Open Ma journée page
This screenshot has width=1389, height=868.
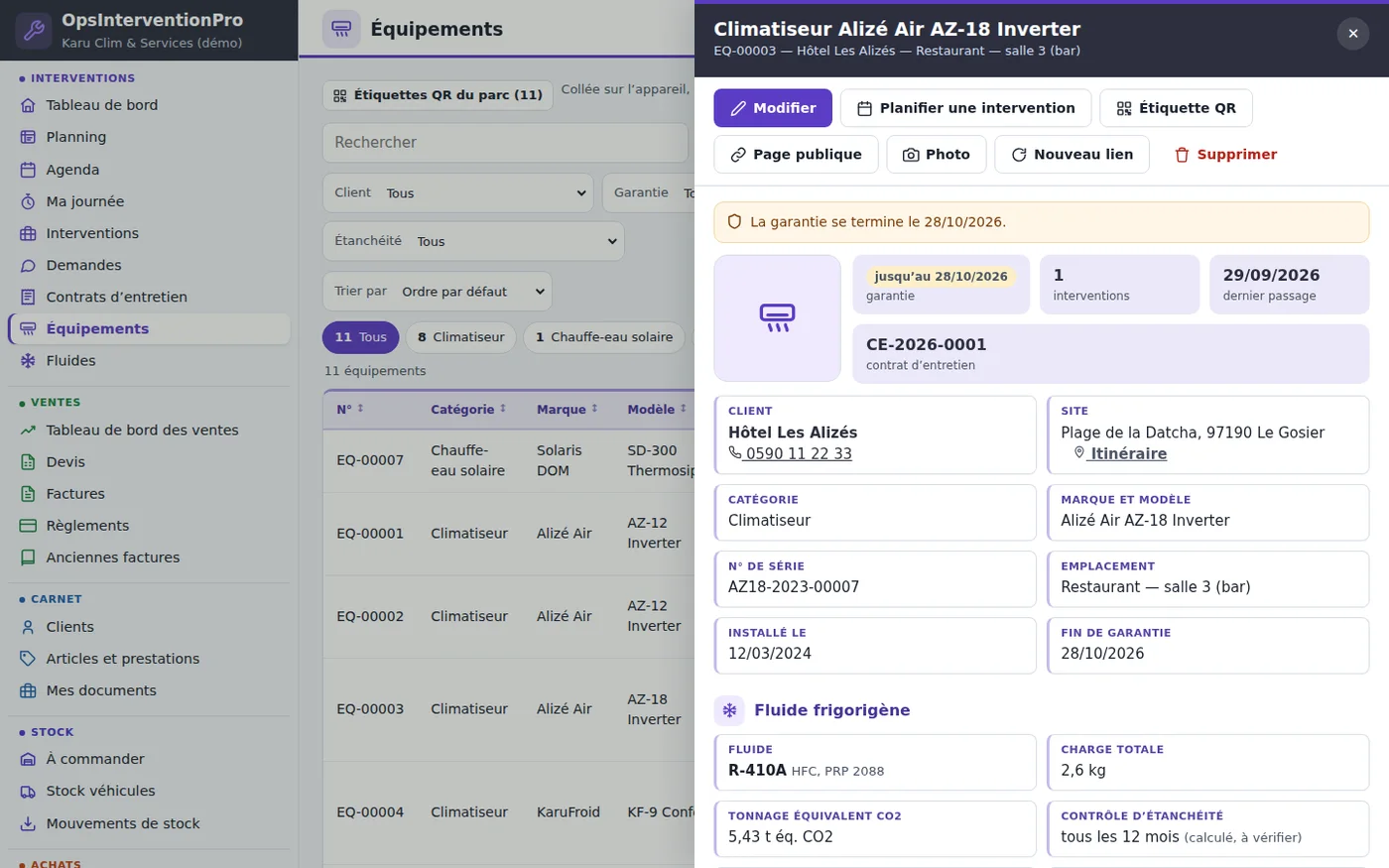click(149, 201)
